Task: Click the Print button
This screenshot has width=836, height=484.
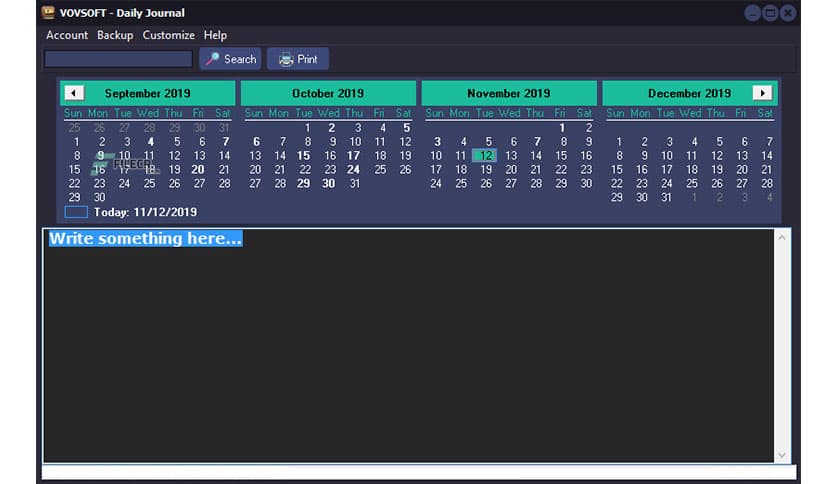Action: point(298,59)
